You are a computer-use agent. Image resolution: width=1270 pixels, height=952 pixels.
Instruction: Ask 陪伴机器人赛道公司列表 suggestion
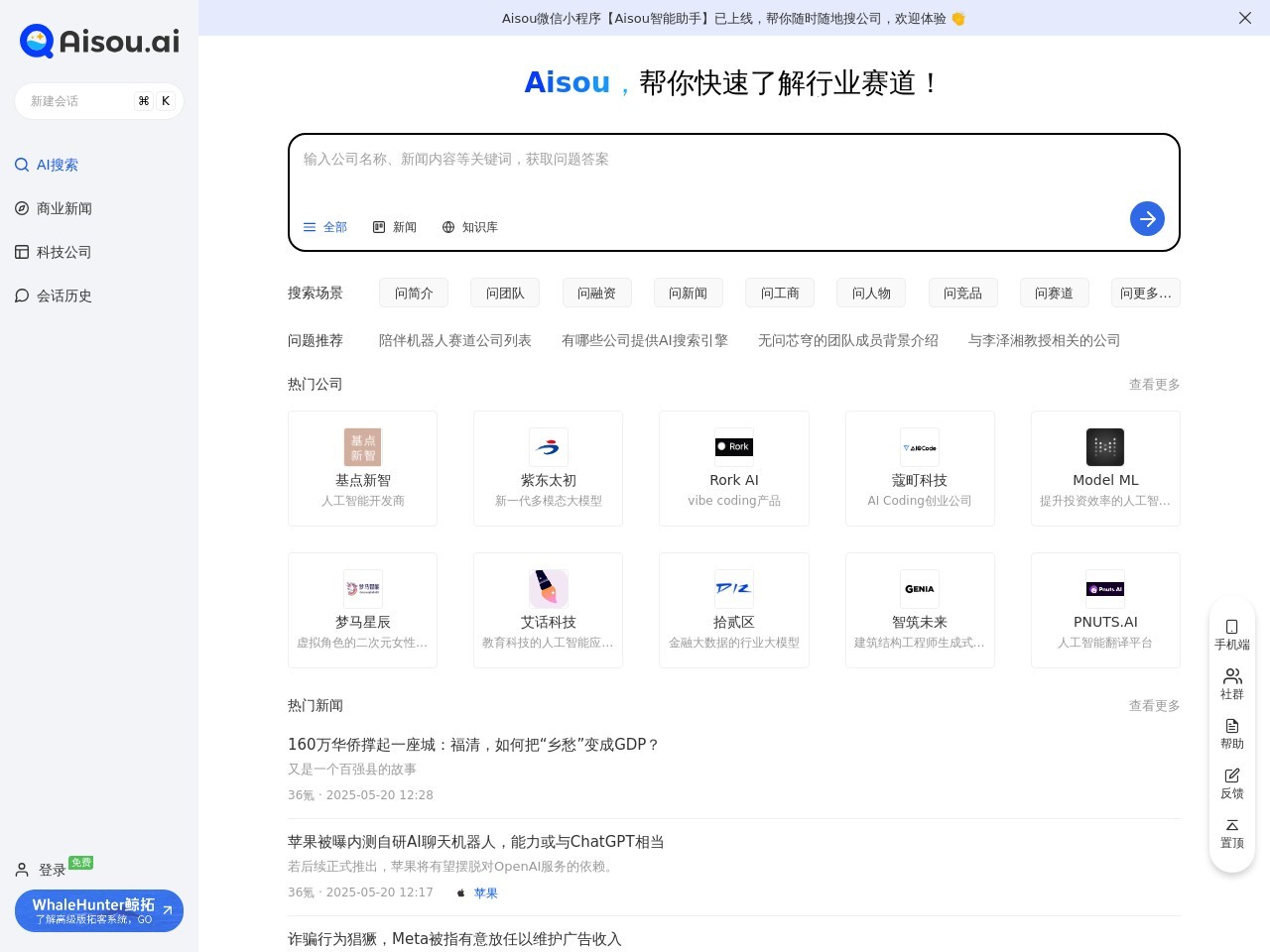[x=455, y=340]
